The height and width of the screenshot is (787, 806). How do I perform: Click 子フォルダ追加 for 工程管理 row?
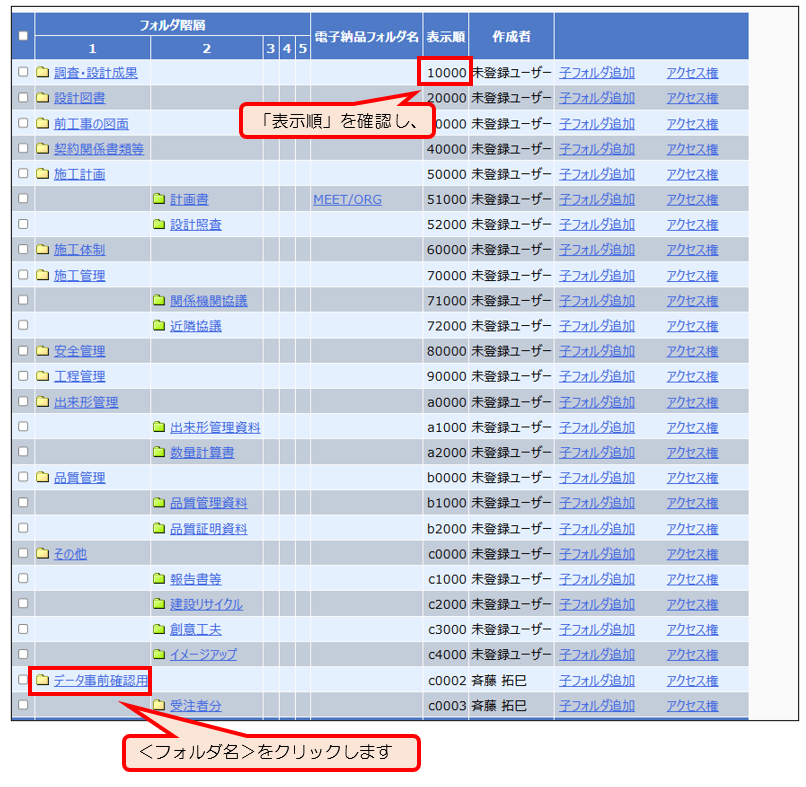click(x=596, y=377)
